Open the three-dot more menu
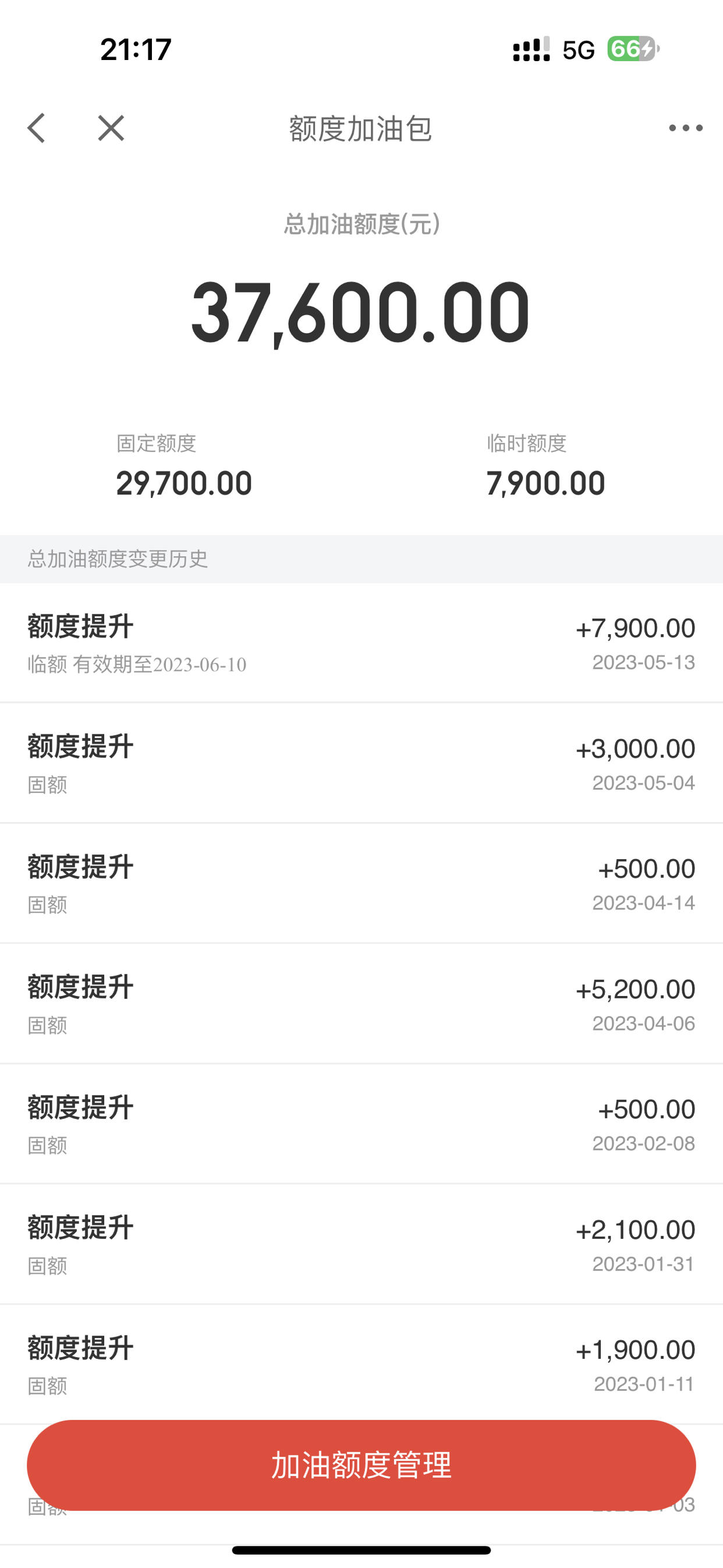Image resolution: width=723 pixels, height=1568 pixels. pyautogui.click(x=685, y=128)
